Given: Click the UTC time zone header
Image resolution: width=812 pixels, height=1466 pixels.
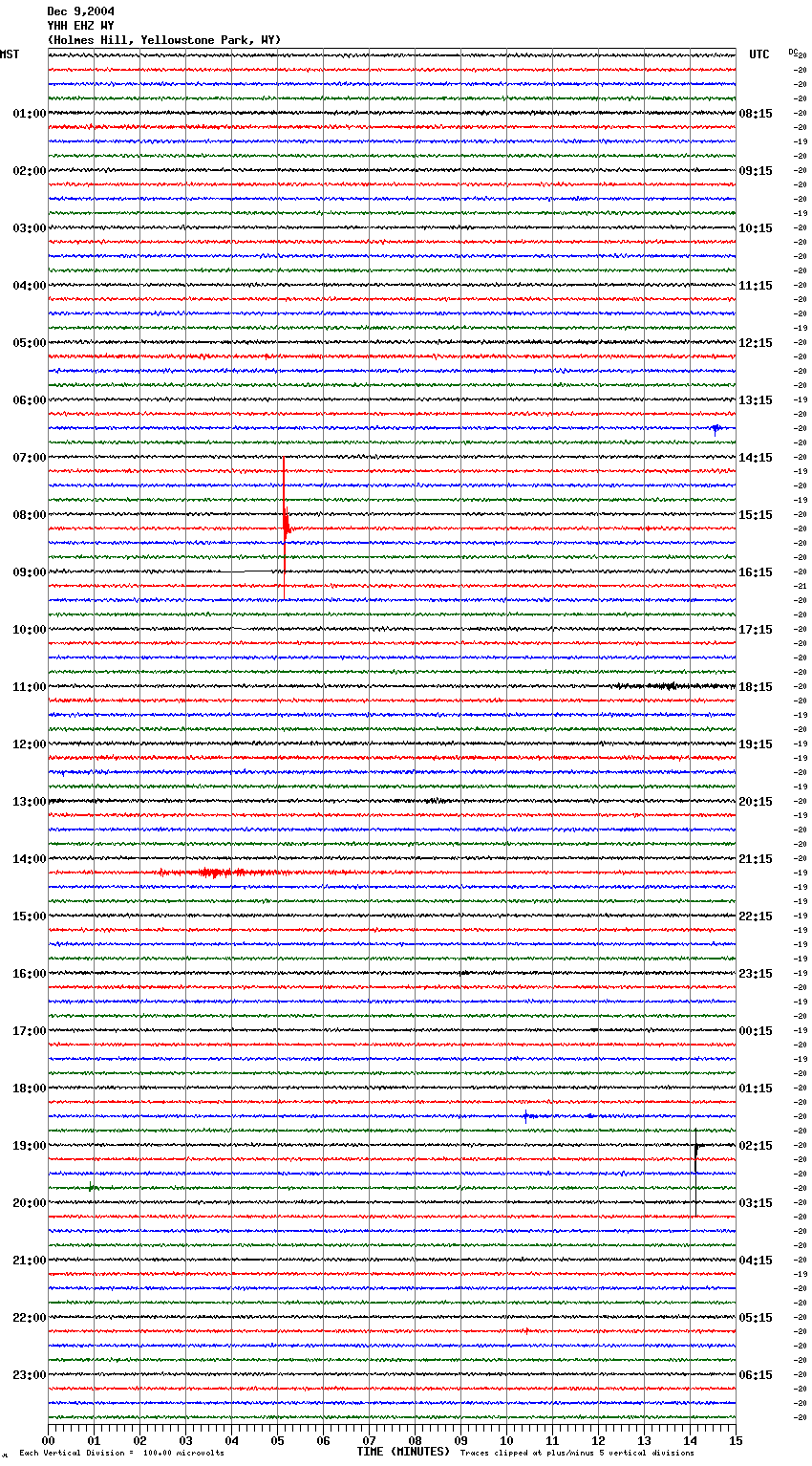Looking at the screenshot, I should 759,54.
